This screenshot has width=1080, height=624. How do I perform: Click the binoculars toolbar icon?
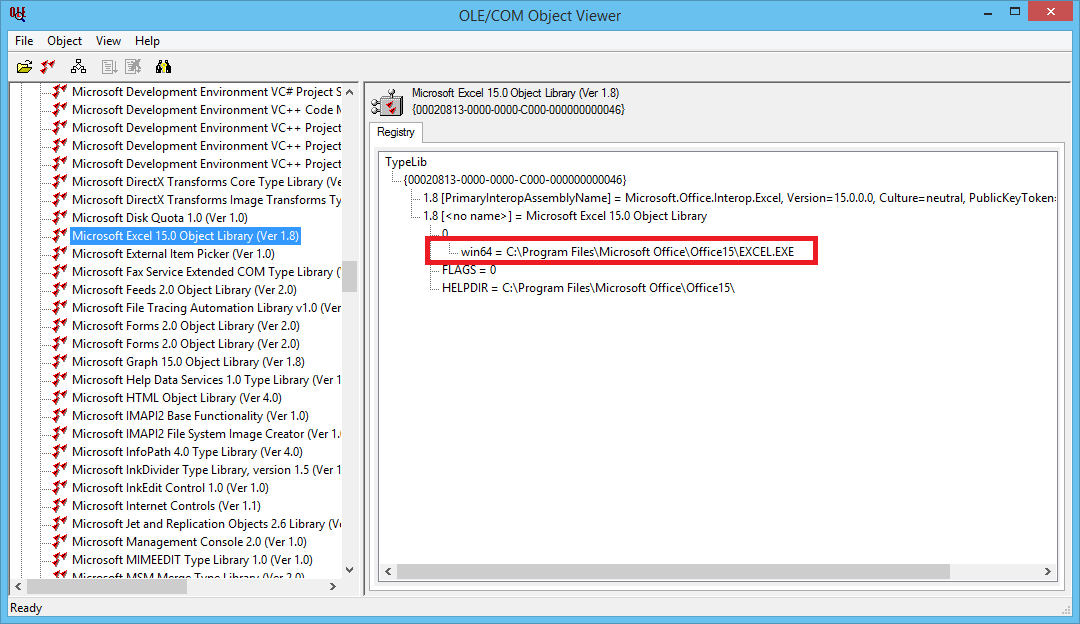[163, 67]
